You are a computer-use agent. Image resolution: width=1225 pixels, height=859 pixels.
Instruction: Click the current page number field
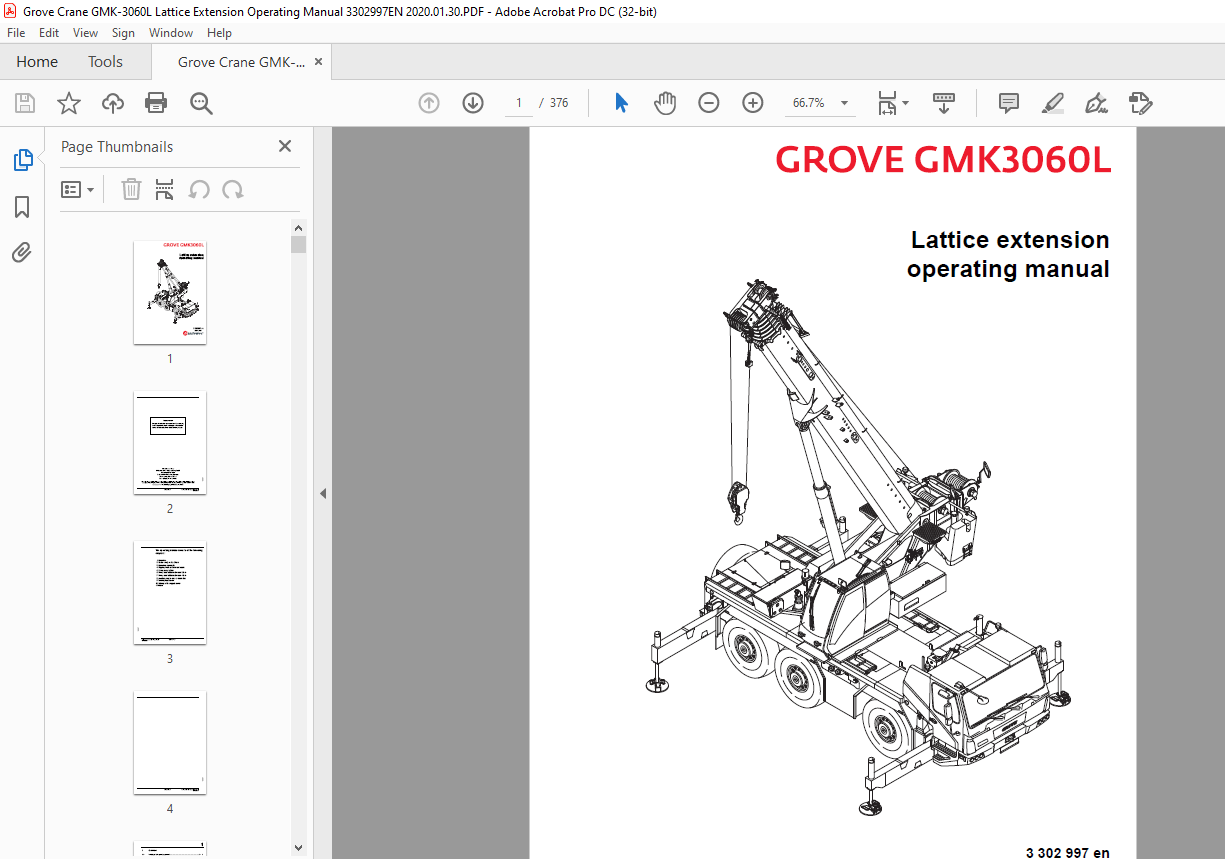[519, 103]
